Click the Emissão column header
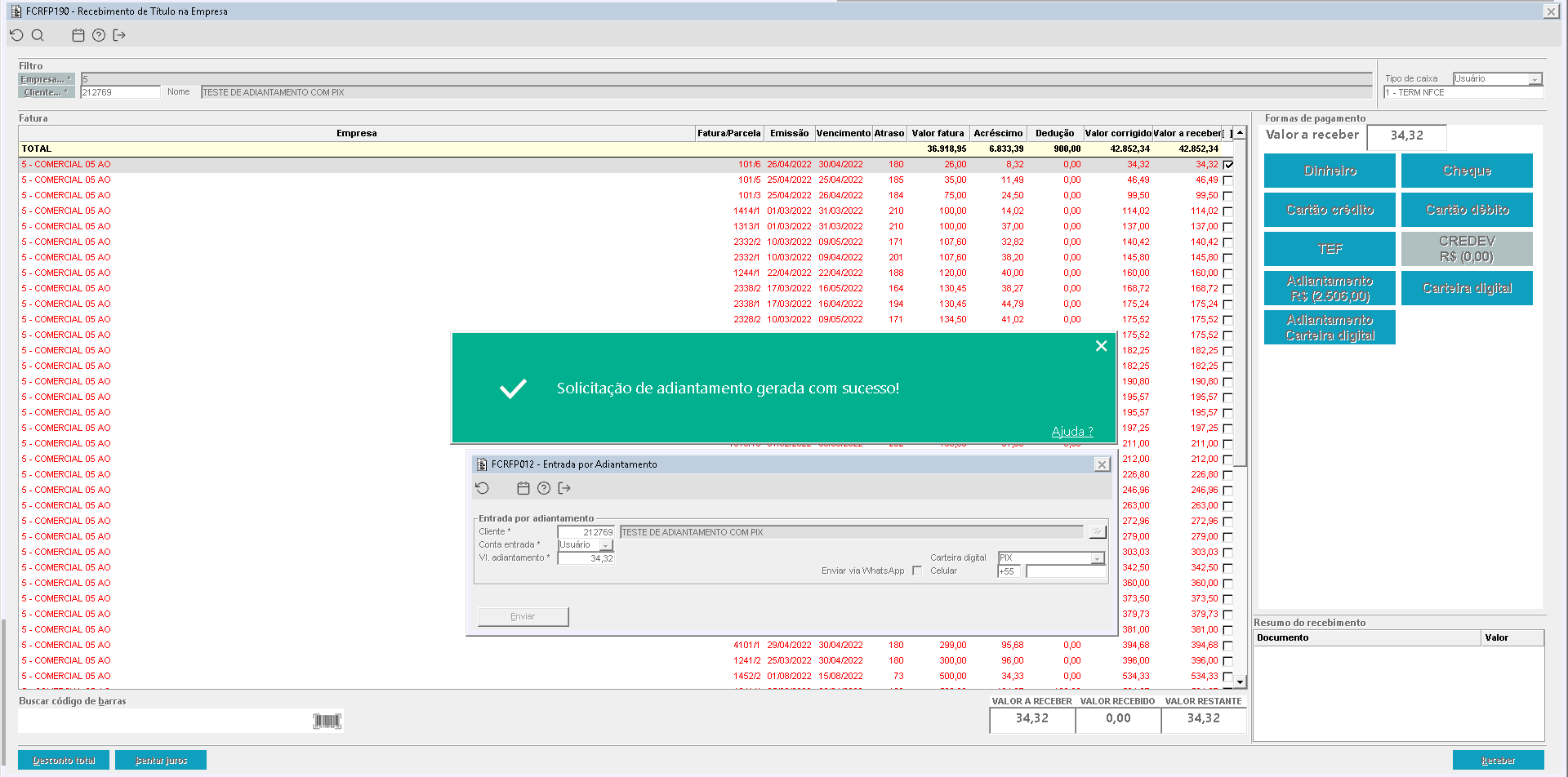1568x777 pixels. [790, 133]
